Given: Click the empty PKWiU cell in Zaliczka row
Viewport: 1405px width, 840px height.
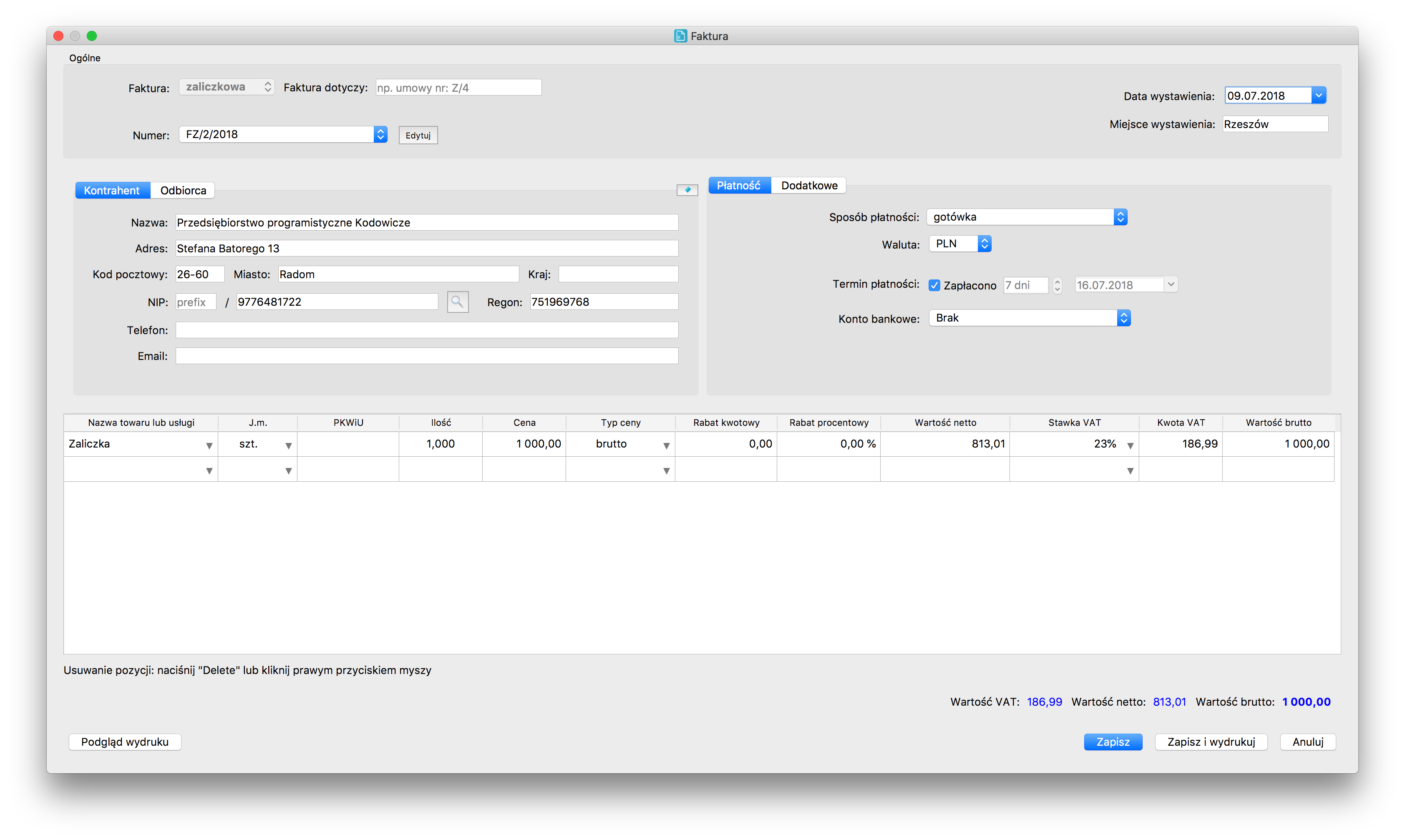Looking at the screenshot, I should tap(348, 444).
